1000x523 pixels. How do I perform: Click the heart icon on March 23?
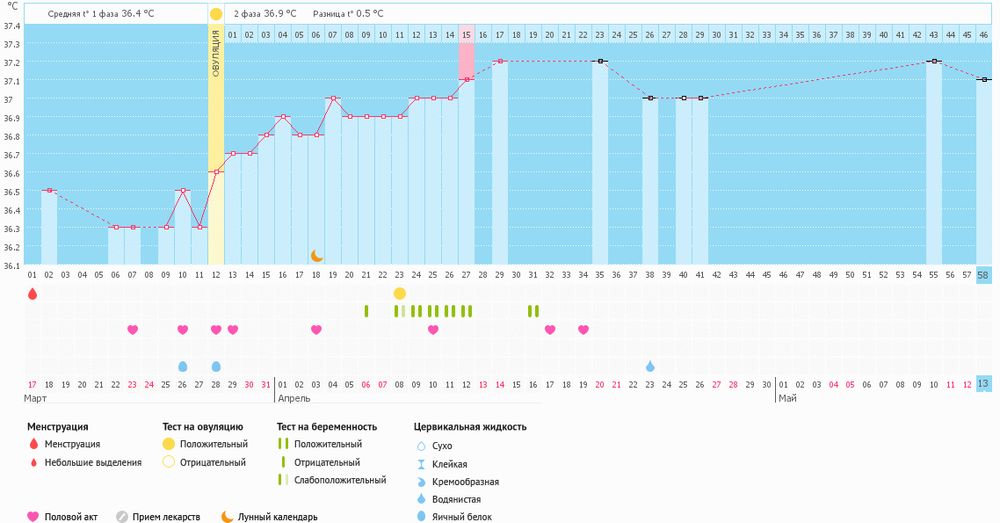132,330
